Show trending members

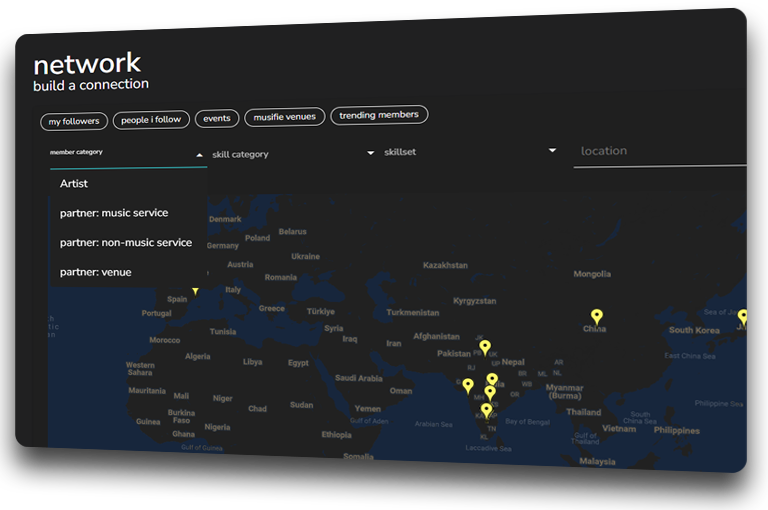coord(379,115)
